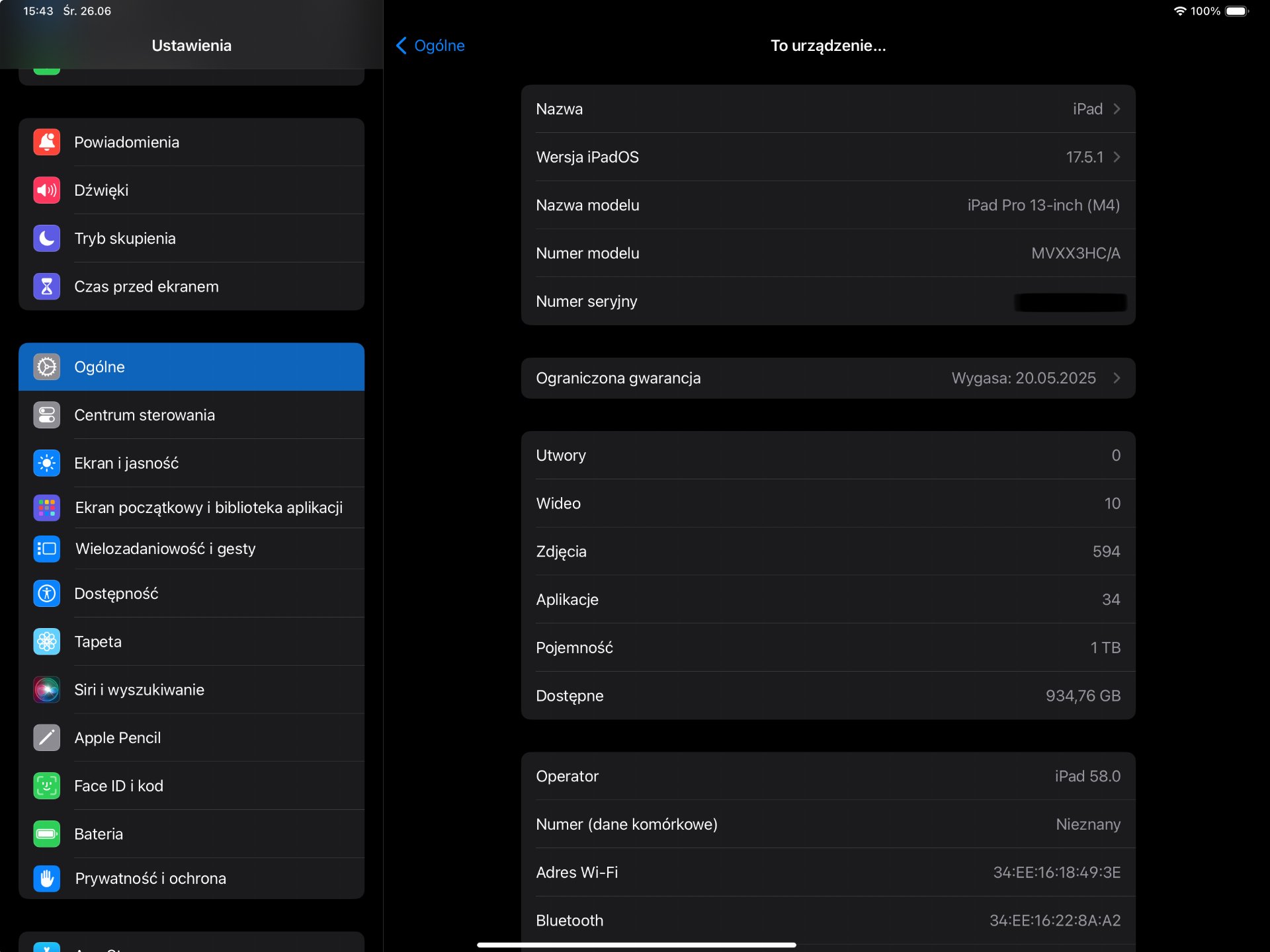Tap the Tapeta flower icon
Viewport: 1270px width, 952px height.
[x=46, y=642]
